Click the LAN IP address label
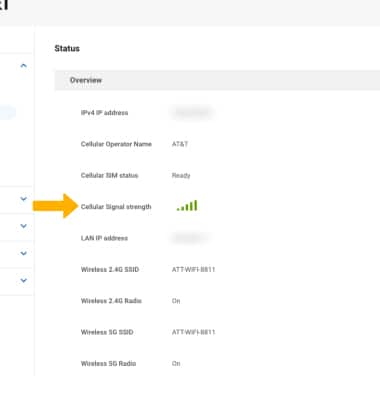The height and width of the screenshot is (400, 380). pos(104,238)
